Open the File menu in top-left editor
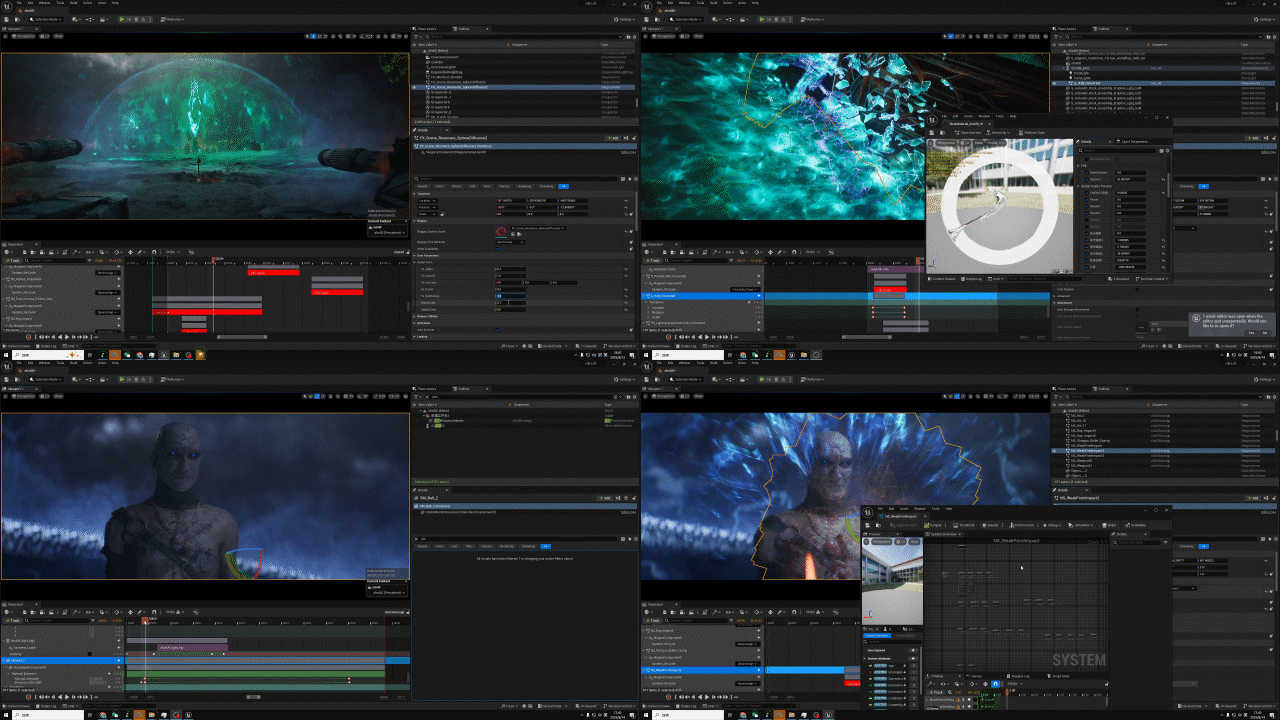This screenshot has width=1280, height=720. click(19, 2)
